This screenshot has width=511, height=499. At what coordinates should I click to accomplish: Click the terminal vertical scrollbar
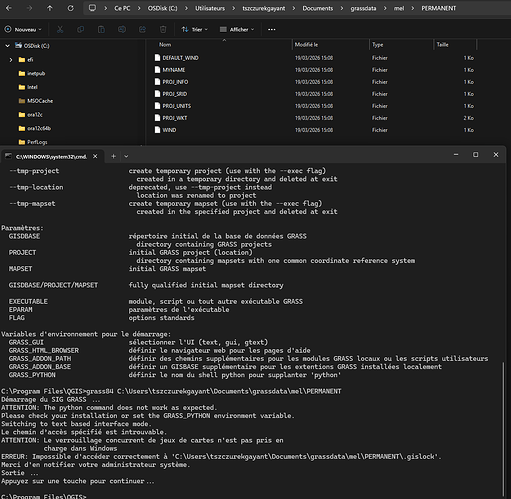click(x=503, y=430)
